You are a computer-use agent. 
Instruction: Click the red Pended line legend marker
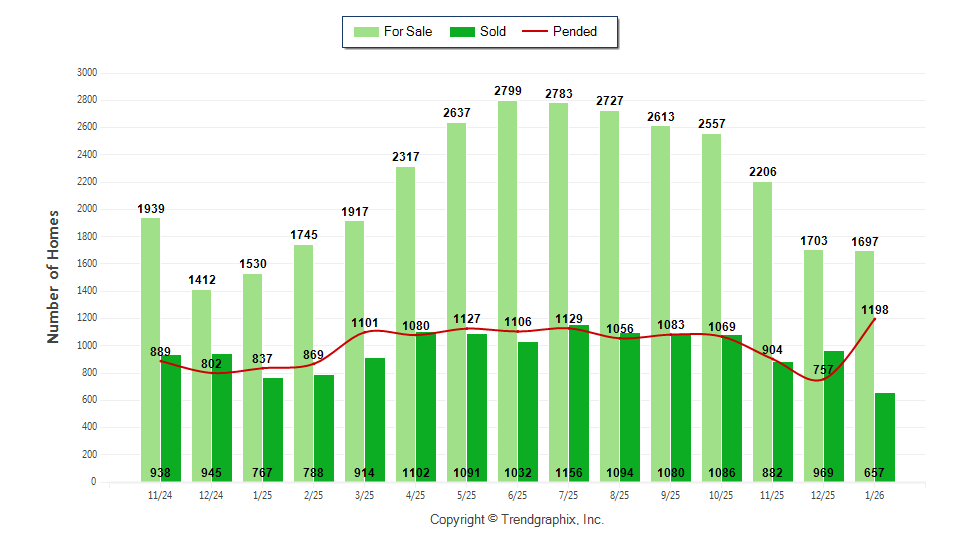[535, 32]
